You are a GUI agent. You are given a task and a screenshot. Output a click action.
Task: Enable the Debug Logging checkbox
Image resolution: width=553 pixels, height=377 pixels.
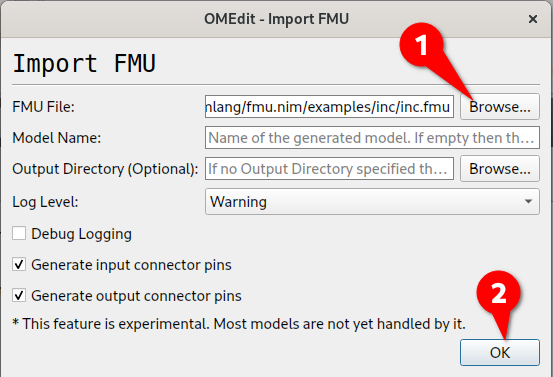coord(19,233)
